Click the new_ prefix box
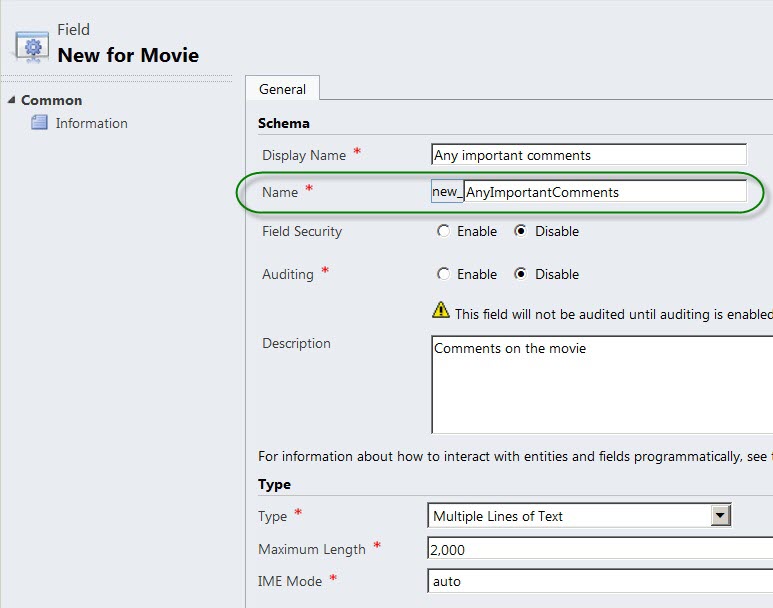Viewport: 773px width, 608px height. (448, 191)
